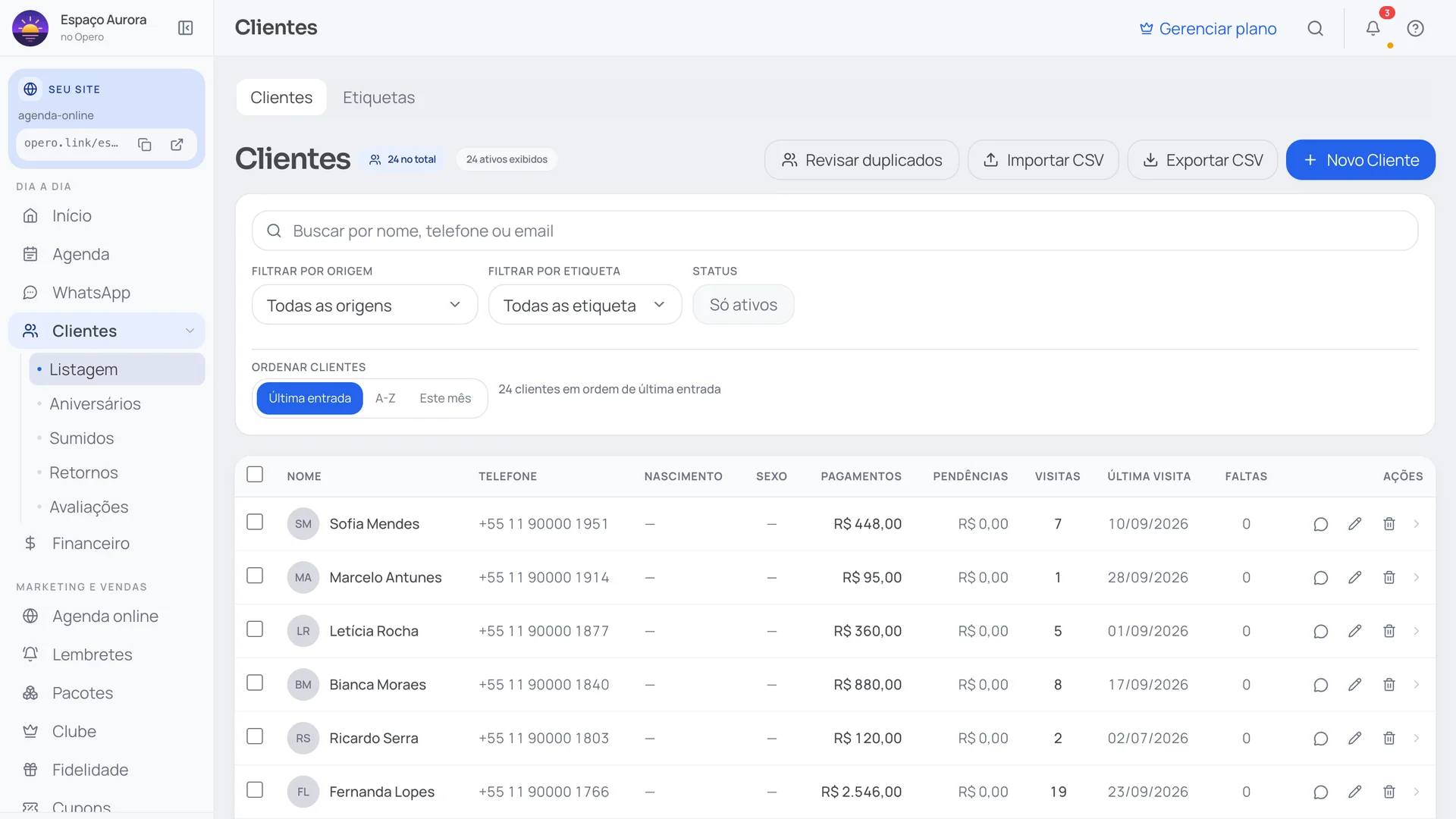Expand Fernanda Lopes row details chevron

[x=1417, y=792]
